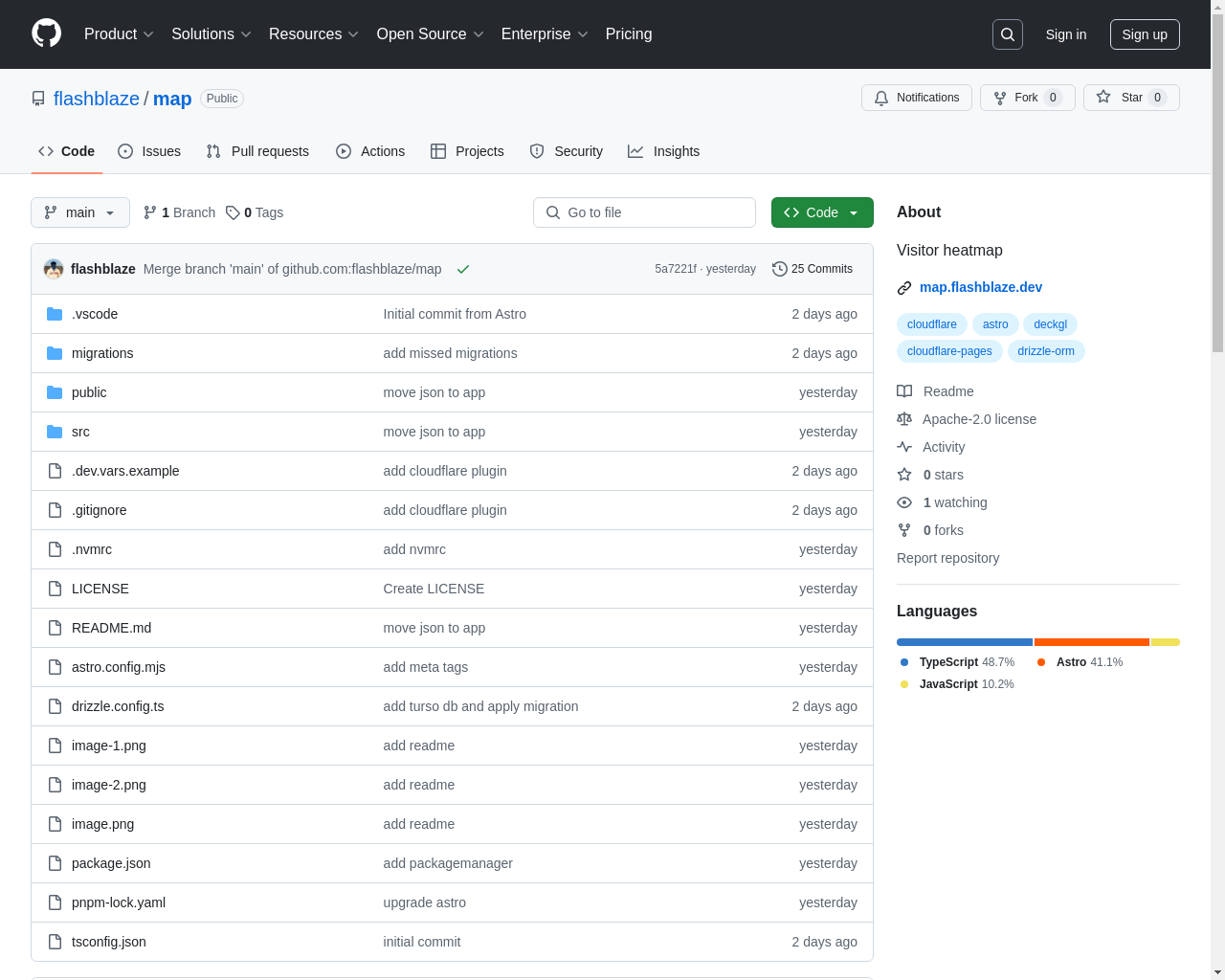Click the star icon in Star button
Screen dimensions: 1225x980
pyautogui.click(x=1103, y=98)
